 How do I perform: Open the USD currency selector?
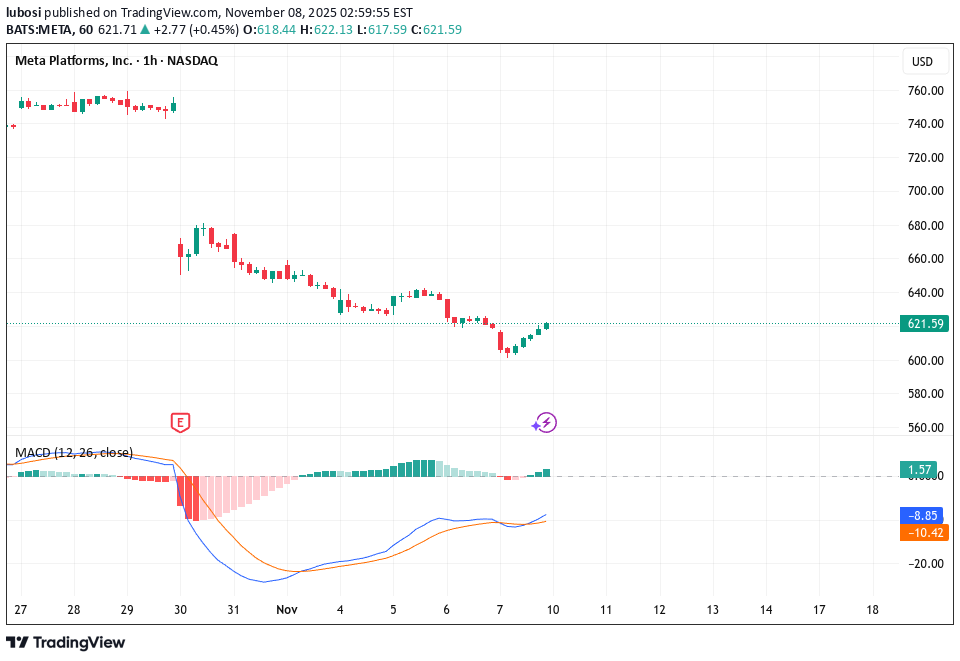[x=921, y=62]
